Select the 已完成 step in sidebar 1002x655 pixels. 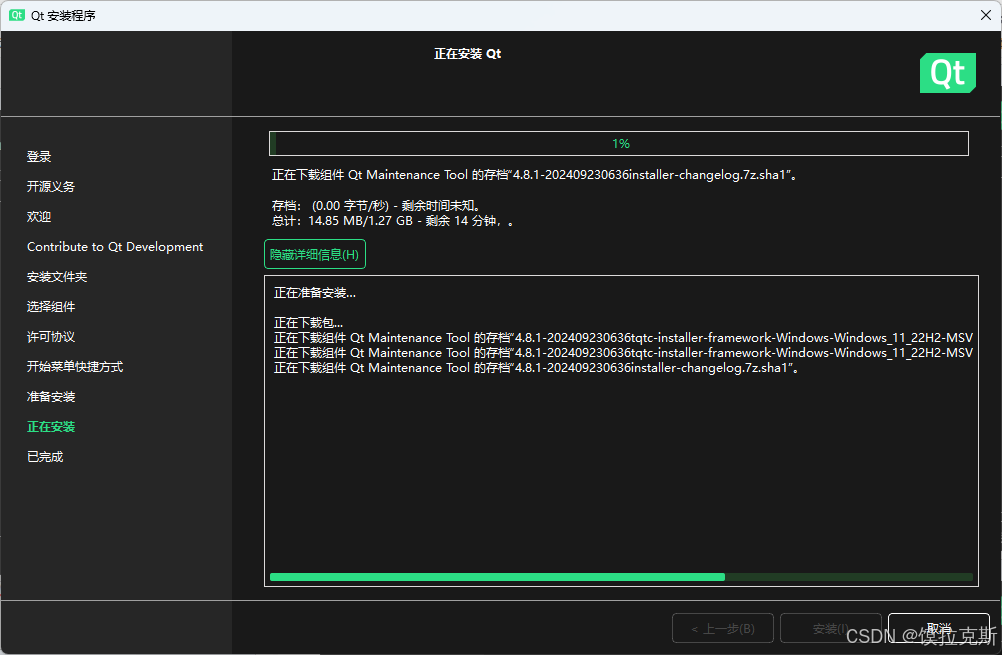pos(45,457)
